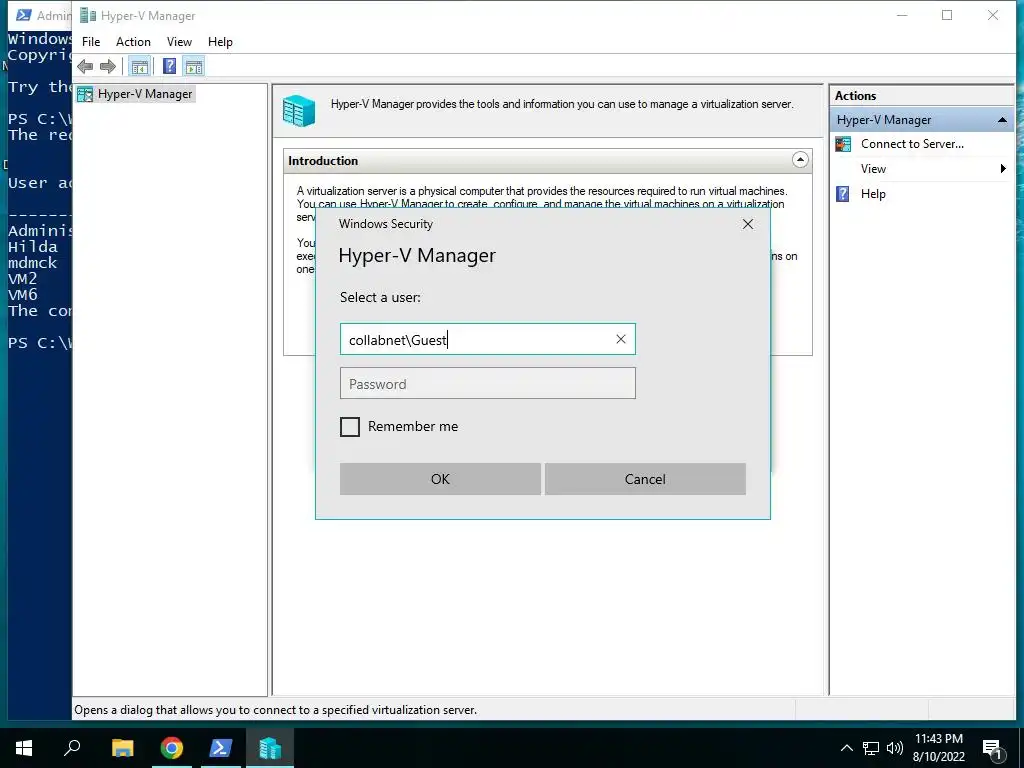Viewport: 1024px width, 768px height.
Task: Clear the username field with X
Action: tap(620, 339)
